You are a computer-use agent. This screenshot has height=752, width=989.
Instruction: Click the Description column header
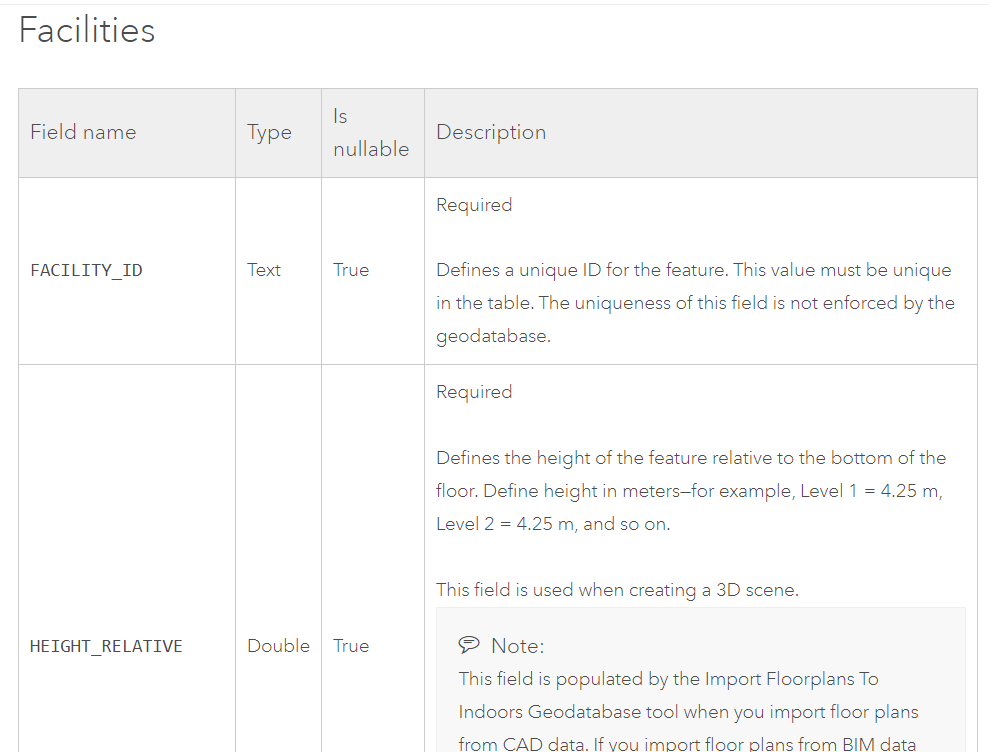491,131
